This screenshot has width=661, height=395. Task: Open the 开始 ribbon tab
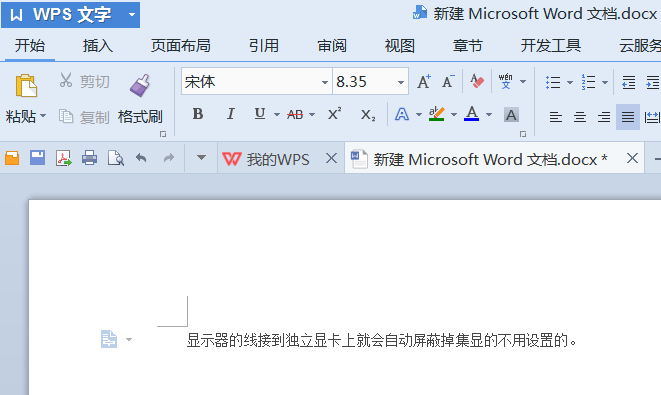click(x=30, y=46)
